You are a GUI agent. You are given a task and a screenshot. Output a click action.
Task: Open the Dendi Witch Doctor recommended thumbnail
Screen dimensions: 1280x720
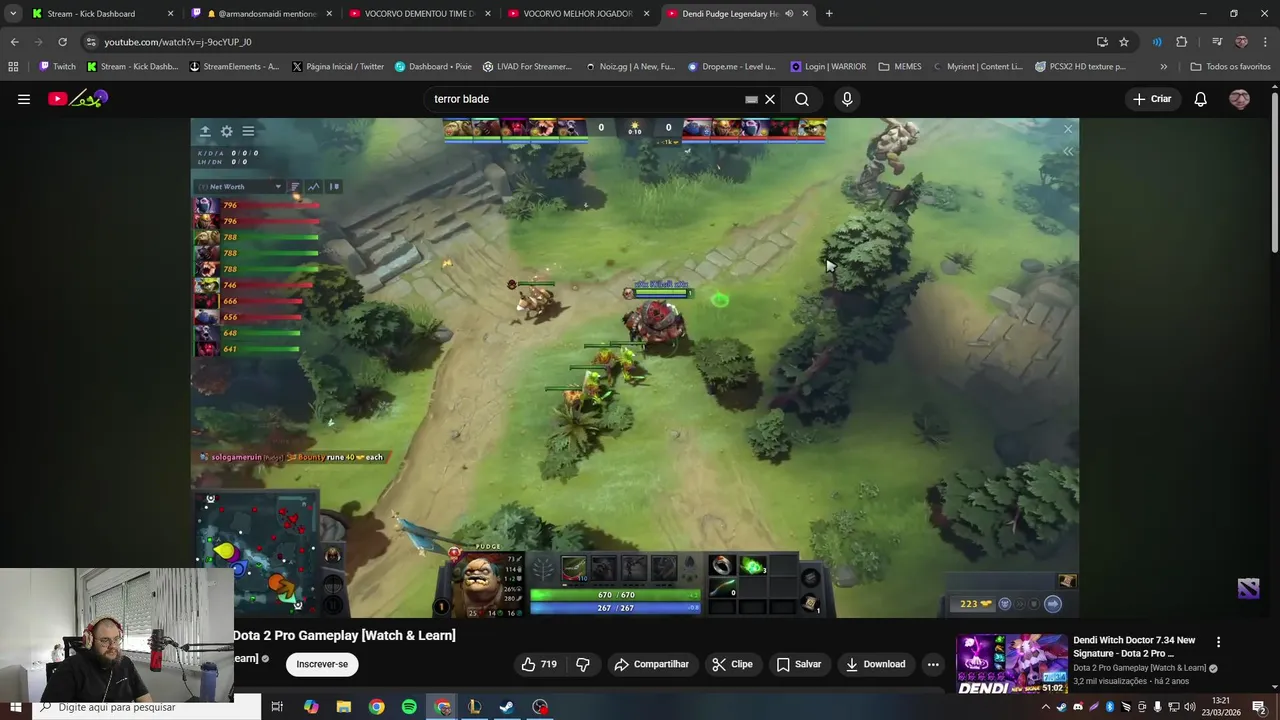[x=1012, y=664]
